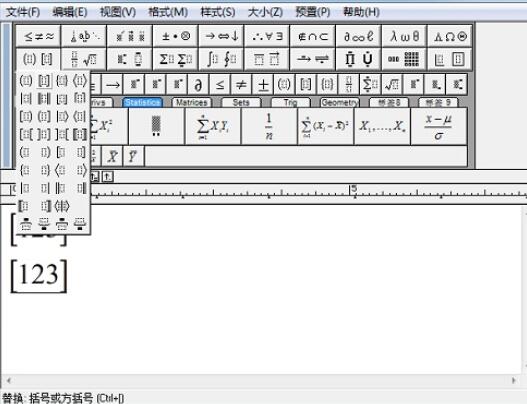The height and width of the screenshot is (404, 527).
Task: Insert left-only curly brace fence template
Action: coord(26,170)
